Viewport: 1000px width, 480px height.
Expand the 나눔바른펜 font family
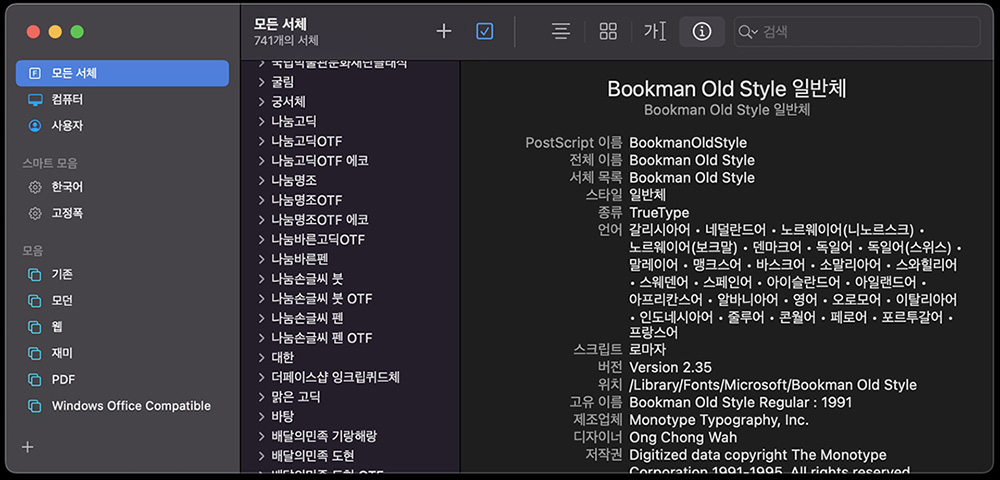pyautogui.click(x=261, y=259)
